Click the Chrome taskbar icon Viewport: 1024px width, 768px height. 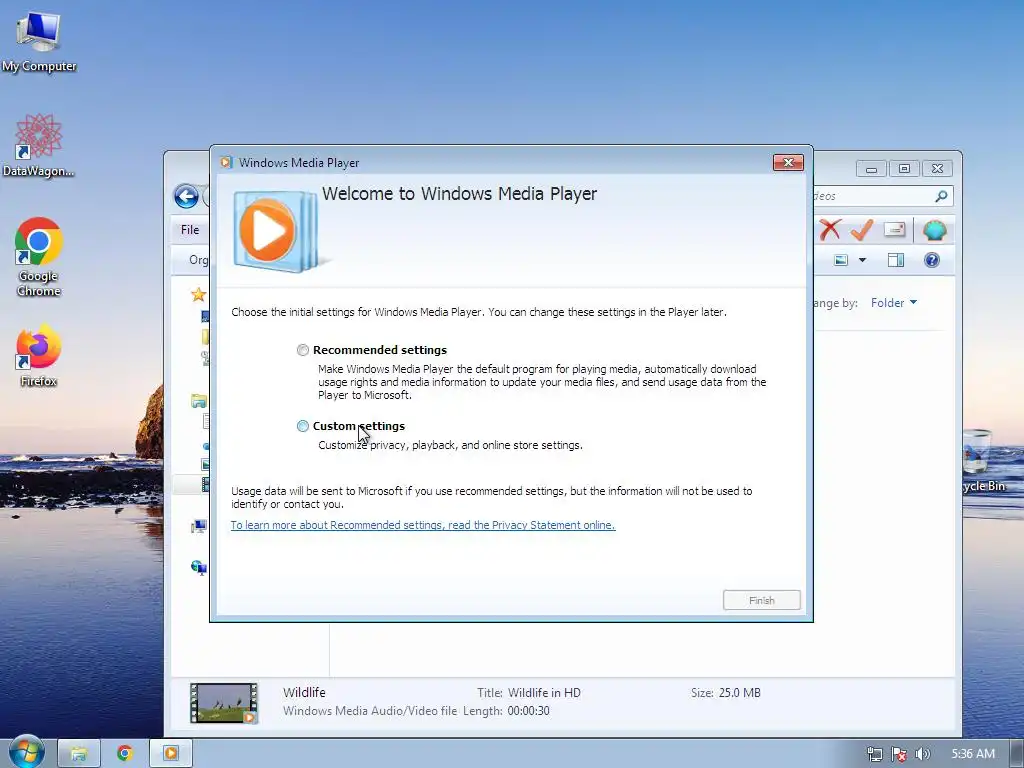[125, 753]
